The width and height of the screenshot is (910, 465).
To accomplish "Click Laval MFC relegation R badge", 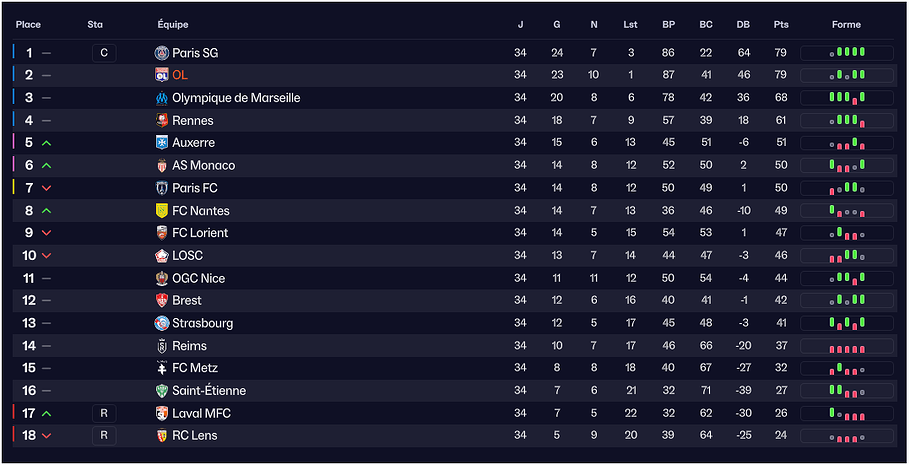I will coord(104,413).
